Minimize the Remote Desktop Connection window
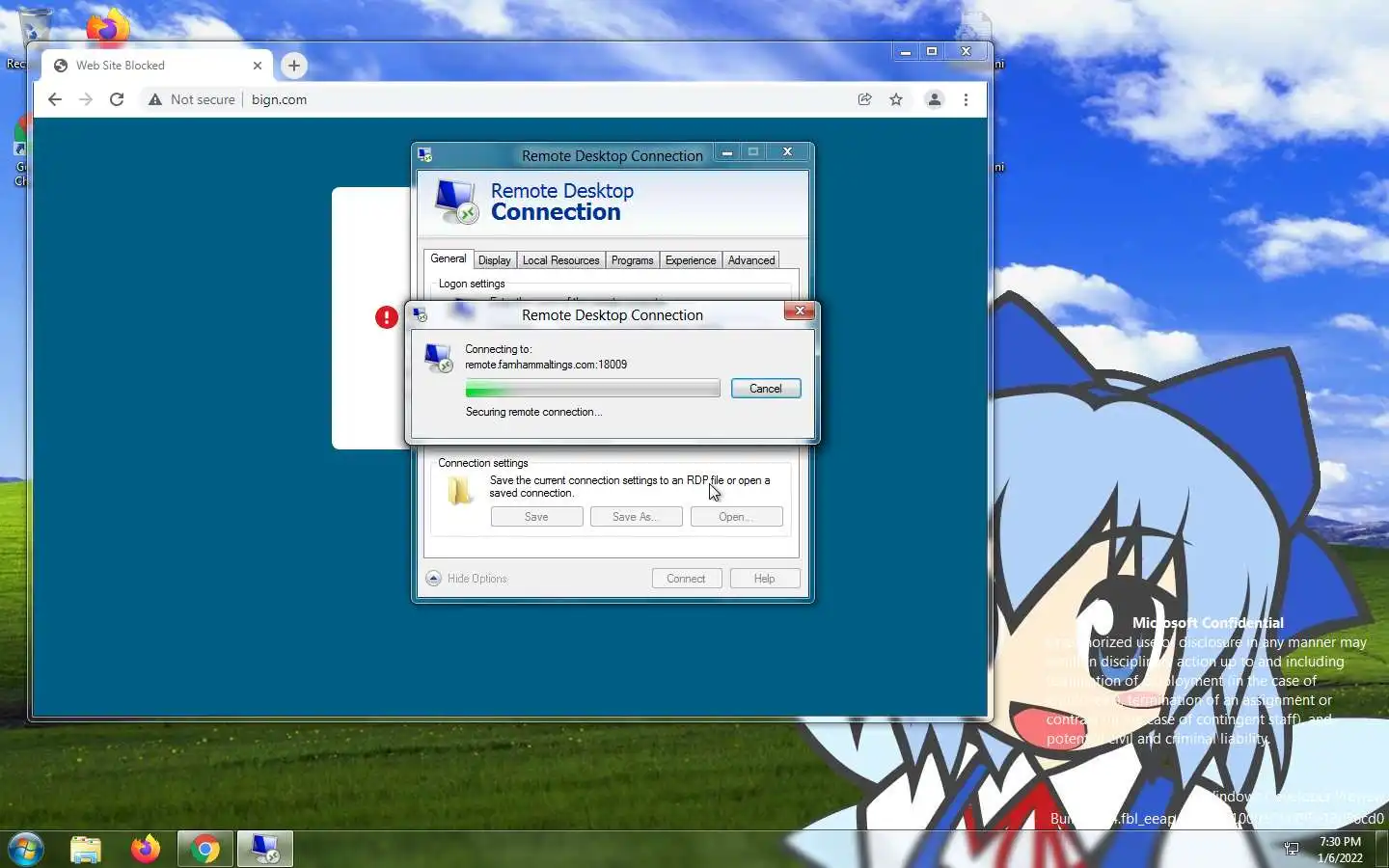Image resolution: width=1389 pixels, height=868 pixels. tap(727, 152)
